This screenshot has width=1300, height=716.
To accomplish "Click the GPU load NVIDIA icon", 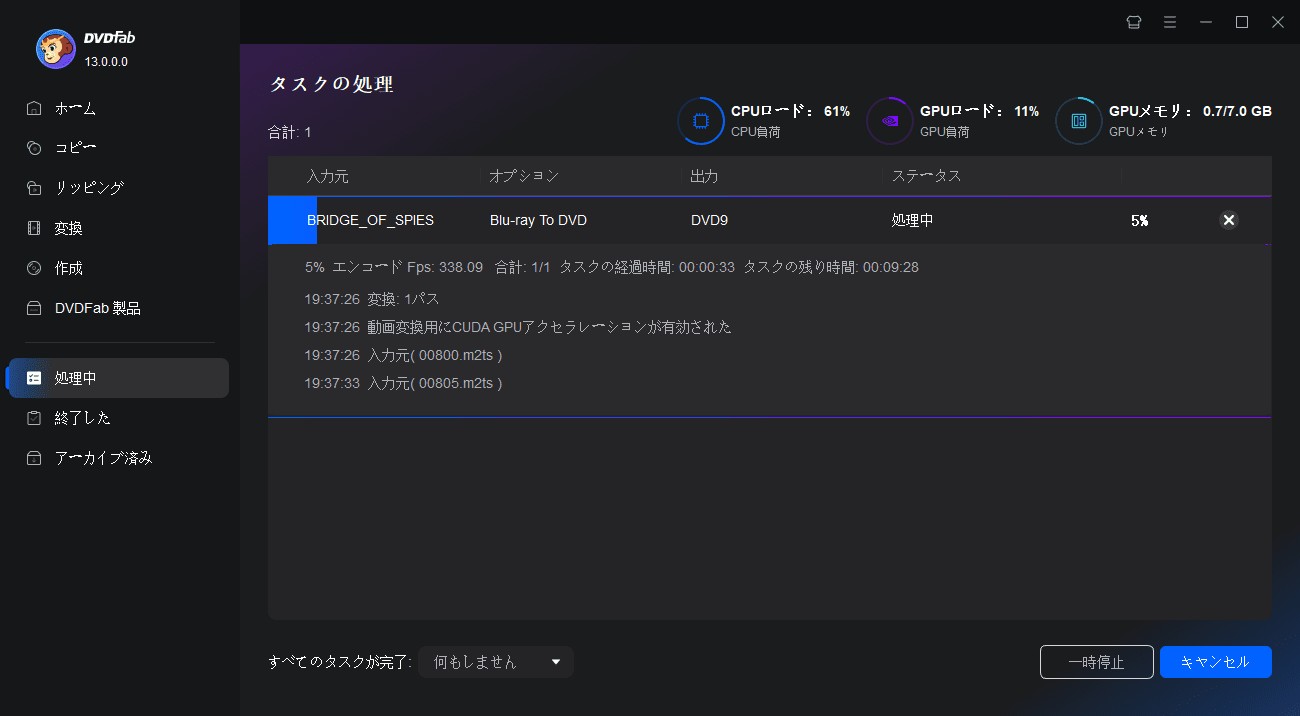I will [889, 121].
